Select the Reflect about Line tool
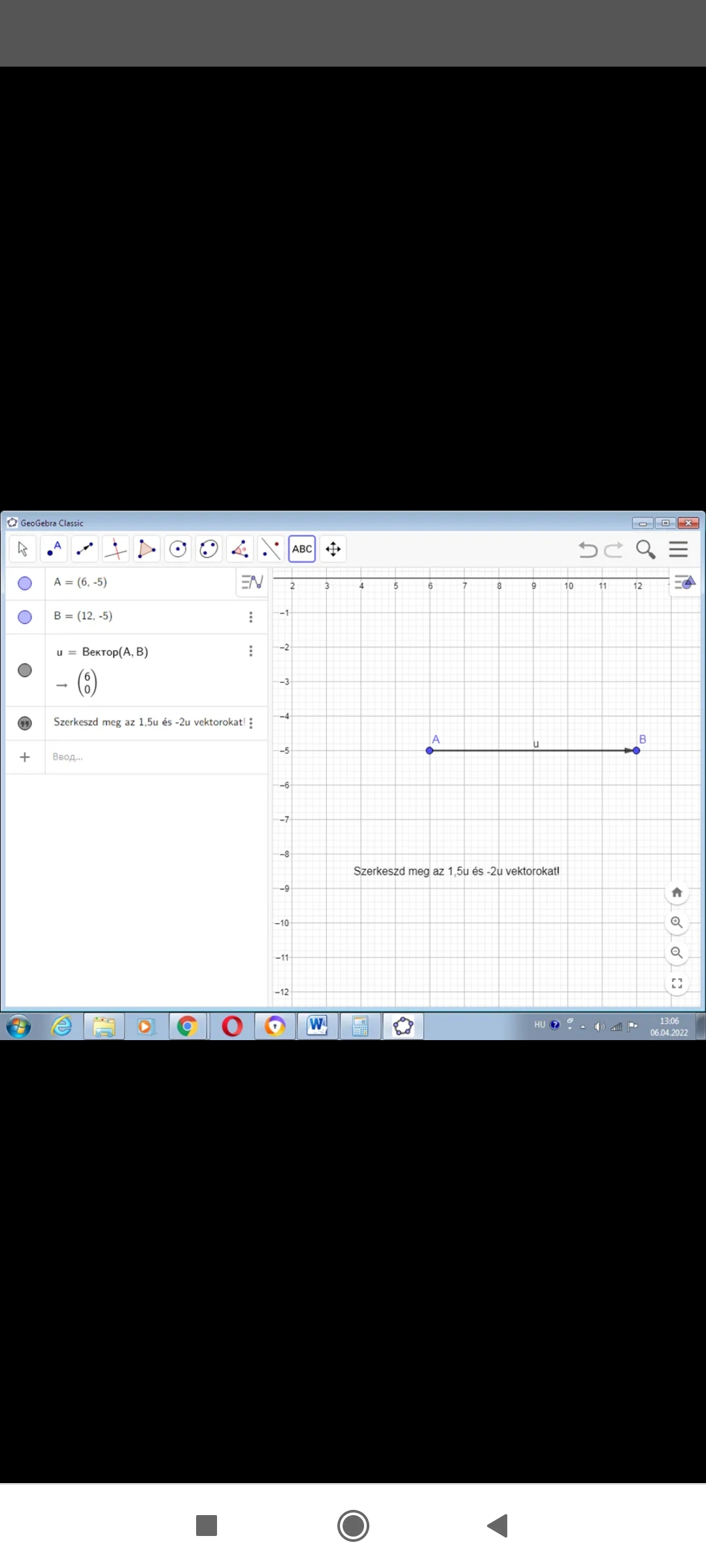This screenshot has height=1568, width=706. (x=271, y=549)
